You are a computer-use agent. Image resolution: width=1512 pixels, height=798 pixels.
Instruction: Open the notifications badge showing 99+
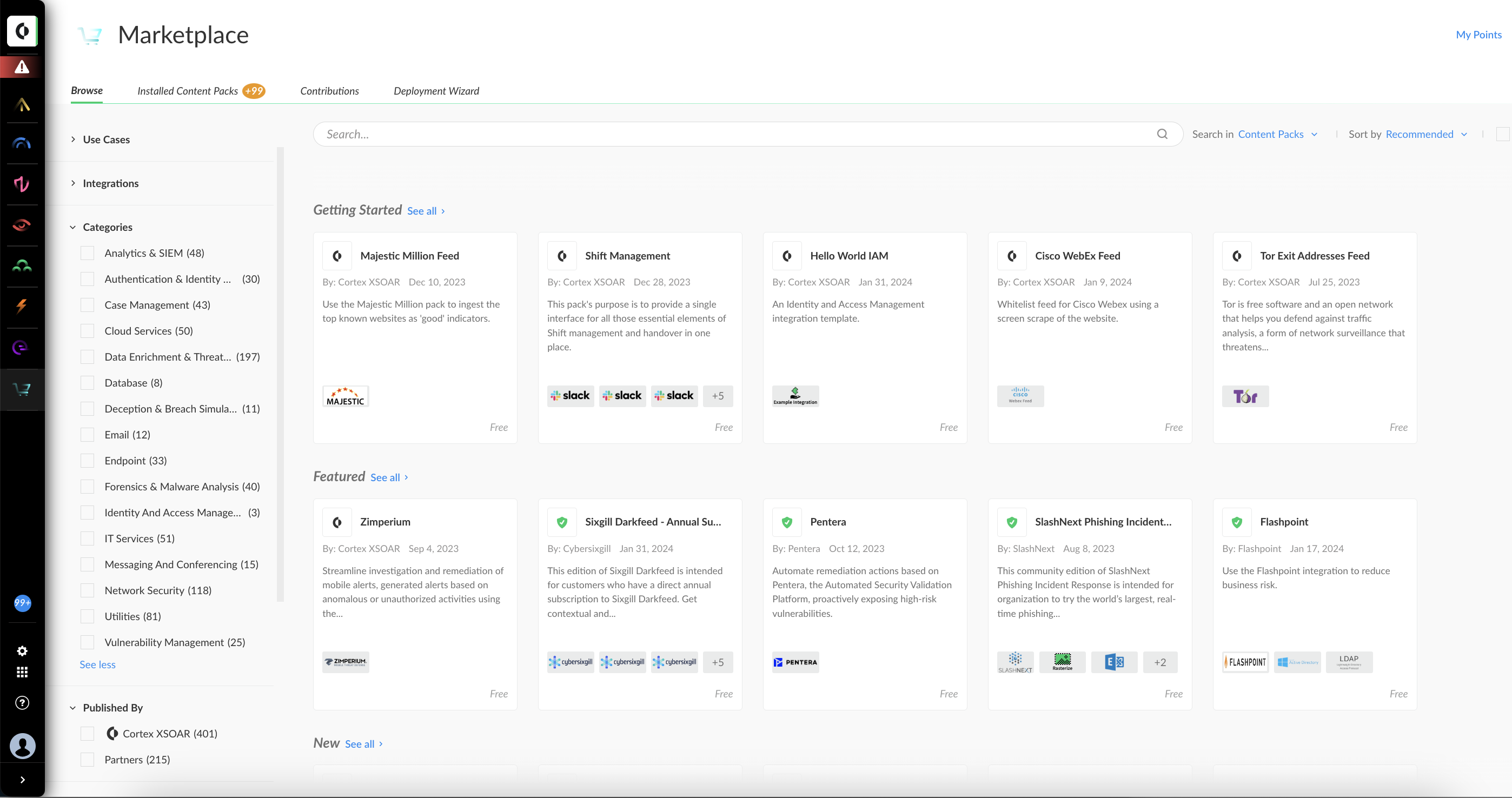[22, 603]
